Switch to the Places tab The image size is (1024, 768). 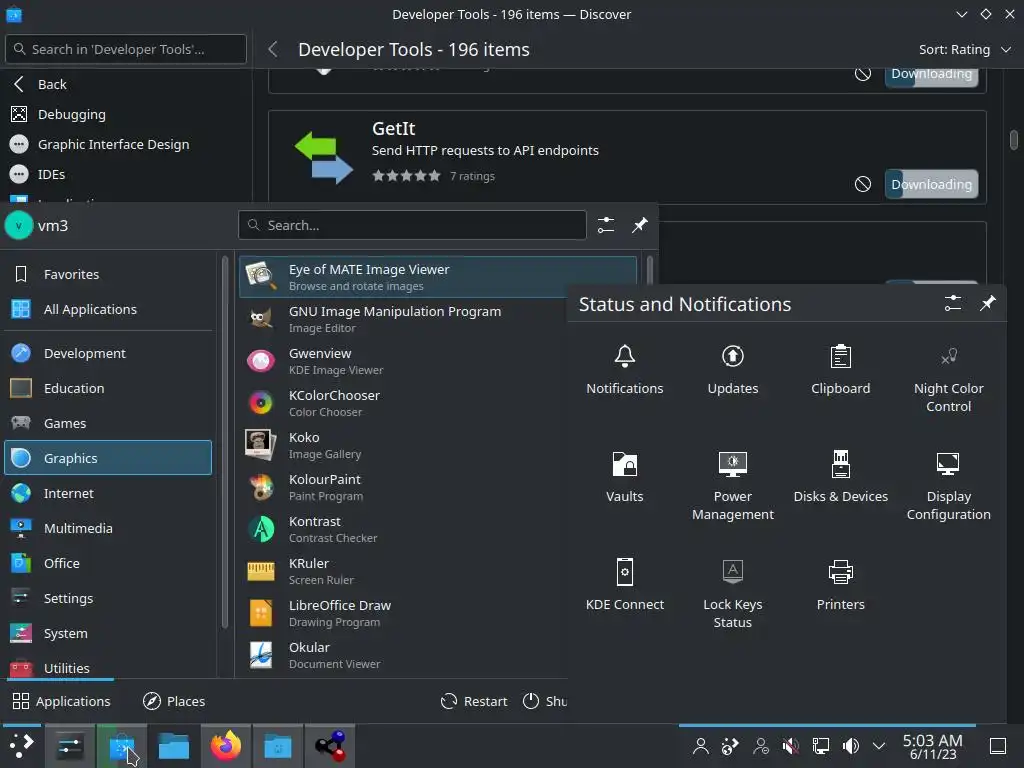[x=174, y=701]
